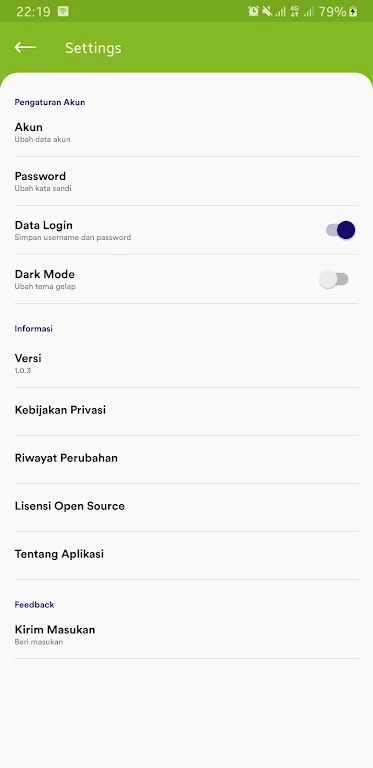
Task: Tap the Dark Mode row label
Action: 45,274
